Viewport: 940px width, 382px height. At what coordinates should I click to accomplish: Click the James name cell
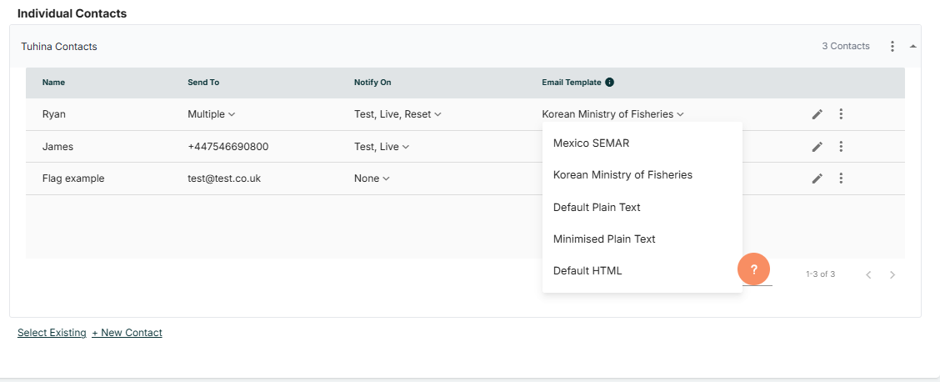point(58,146)
